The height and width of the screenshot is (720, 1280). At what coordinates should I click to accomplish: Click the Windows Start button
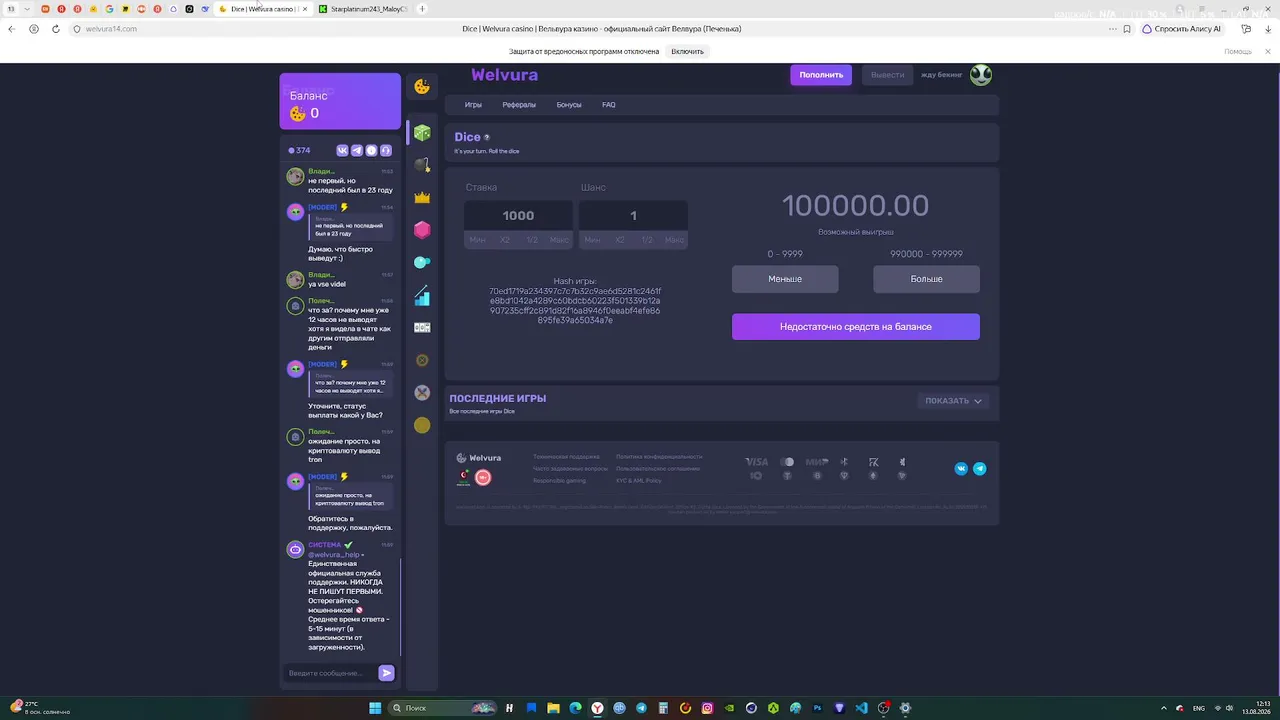point(375,708)
